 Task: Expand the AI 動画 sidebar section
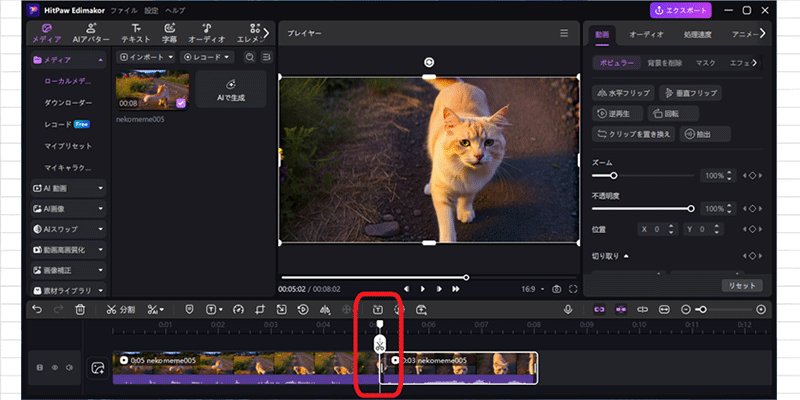pyautogui.click(x=69, y=188)
